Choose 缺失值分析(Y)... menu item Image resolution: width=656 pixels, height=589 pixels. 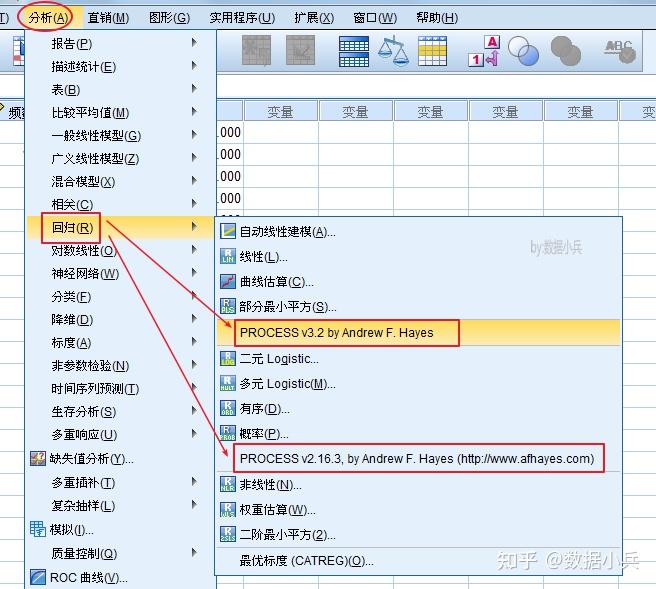click(x=120, y=458)
